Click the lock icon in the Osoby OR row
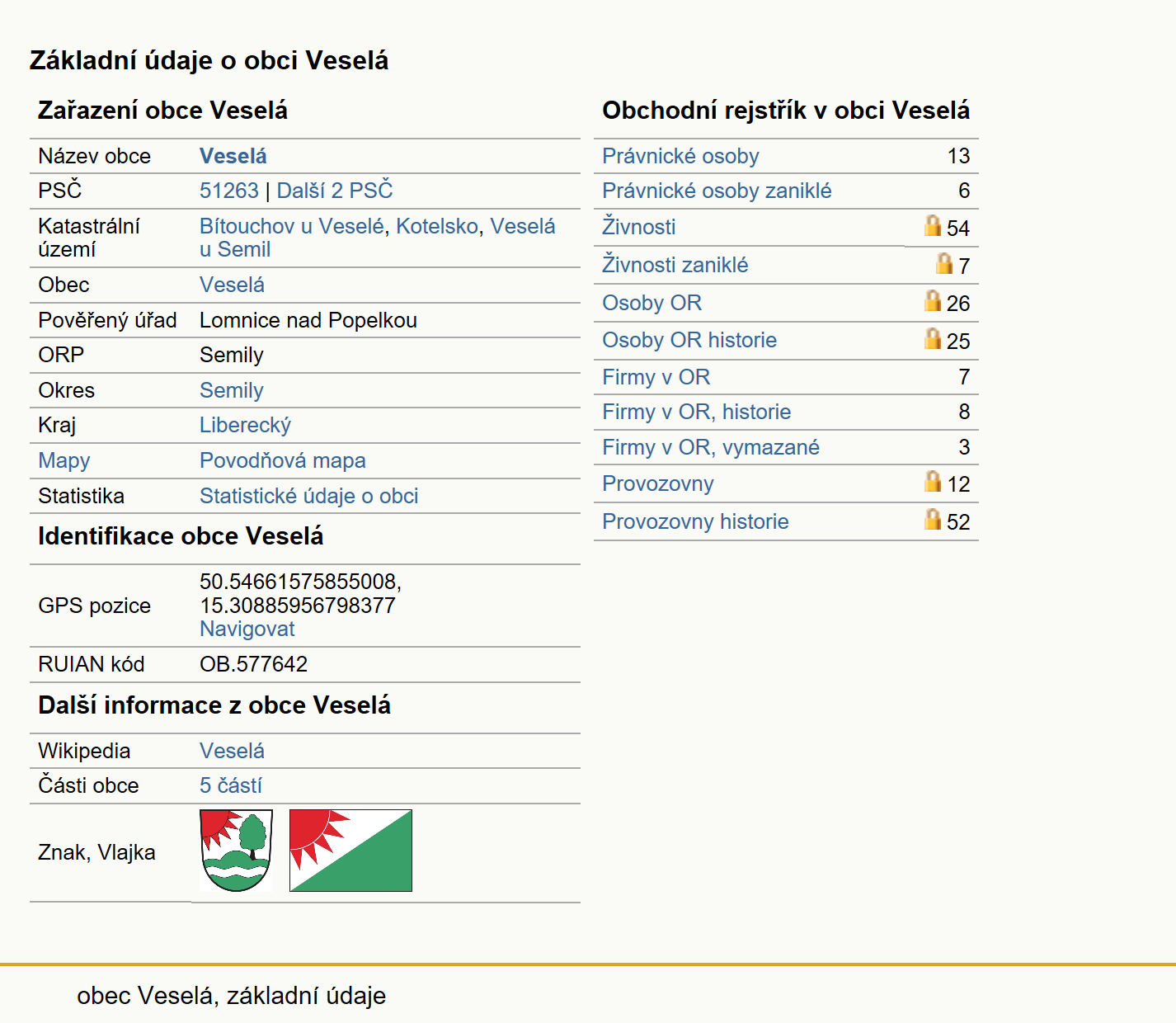 (x=933, y=300)
